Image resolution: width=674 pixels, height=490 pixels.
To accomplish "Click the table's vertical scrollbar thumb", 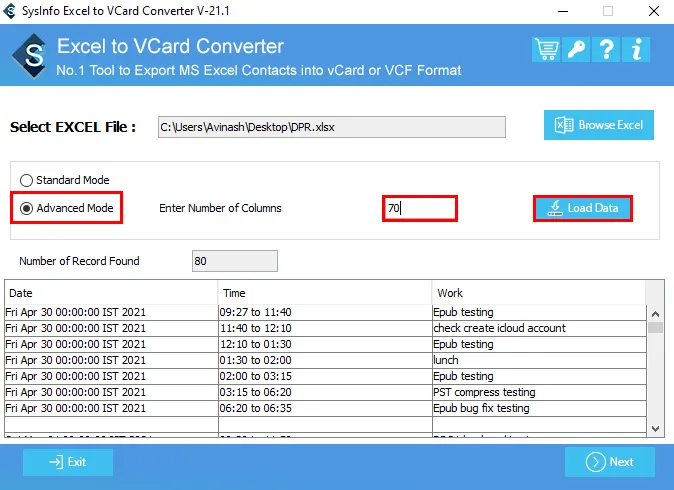I will pos(656,328).
